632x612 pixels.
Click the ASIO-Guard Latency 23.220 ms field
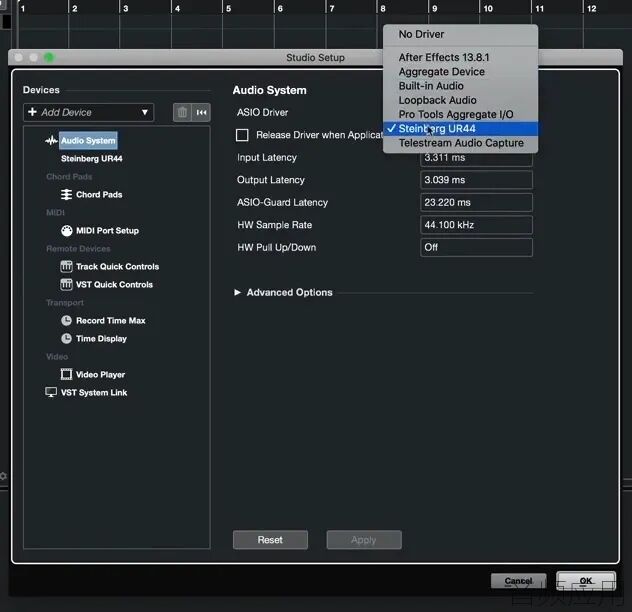pos(476,202)
